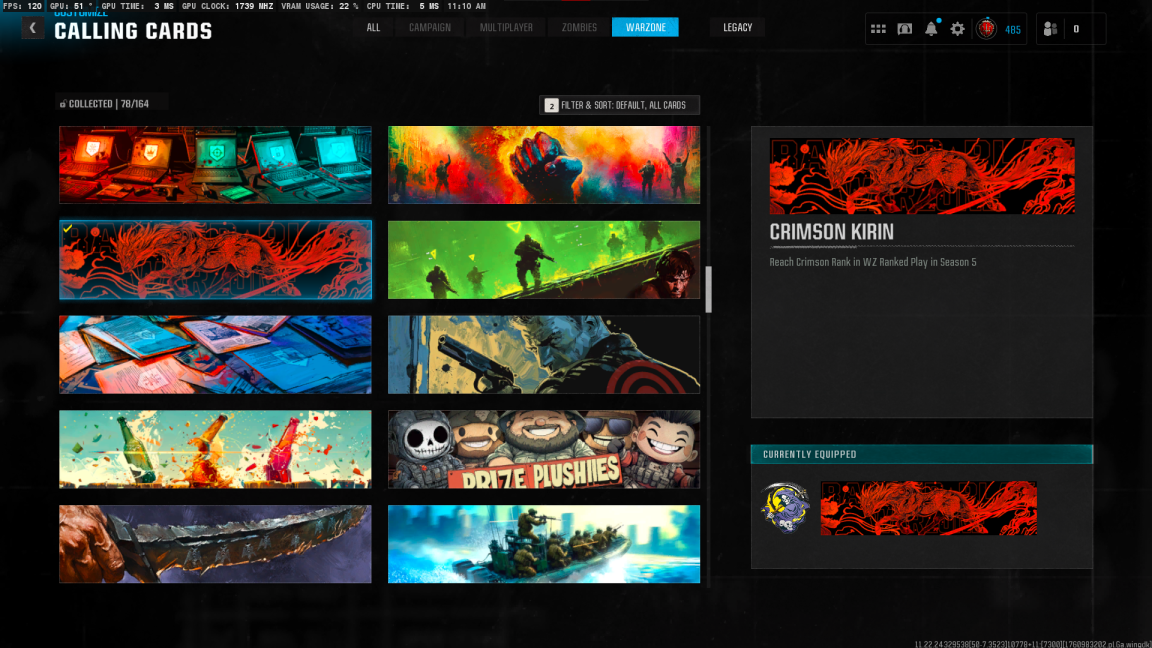Open Filter & Sort dropdown

point(620,105)
